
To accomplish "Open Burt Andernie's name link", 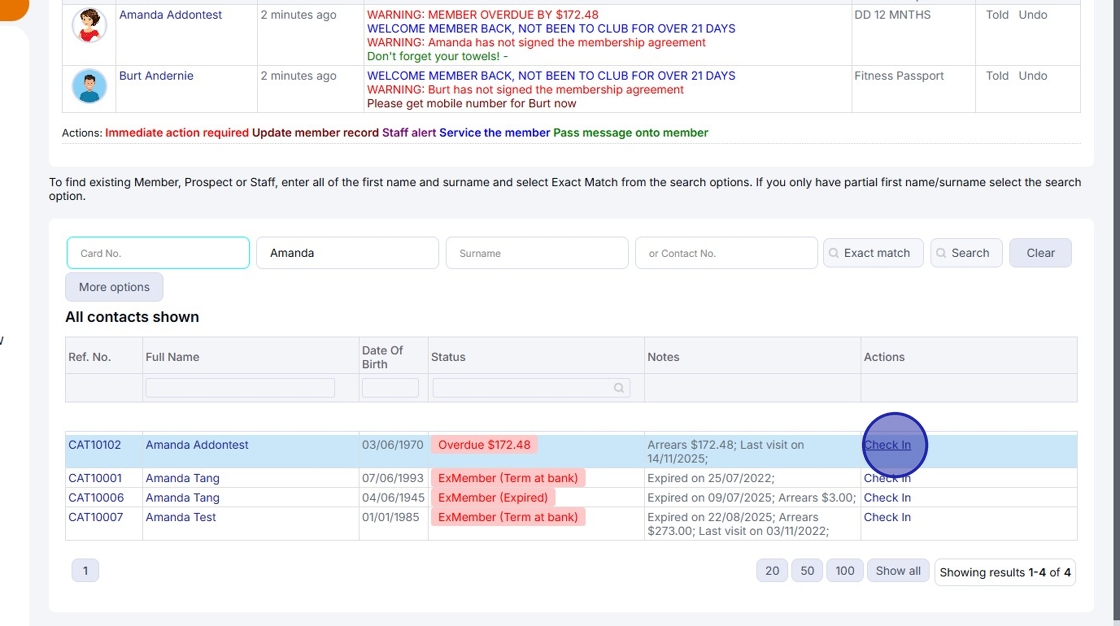I will [156, 76].
